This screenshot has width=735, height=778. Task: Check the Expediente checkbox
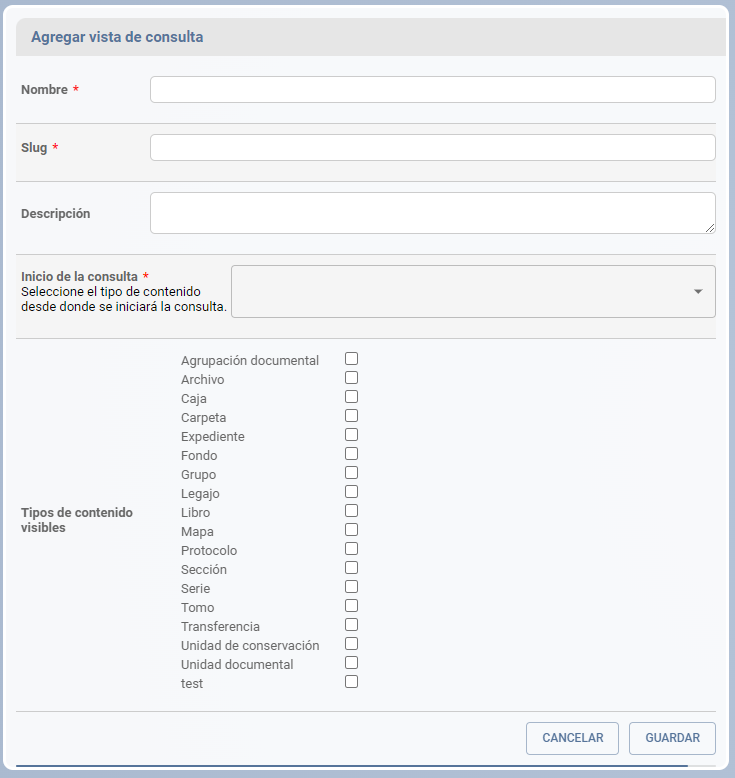pos(351,435)
